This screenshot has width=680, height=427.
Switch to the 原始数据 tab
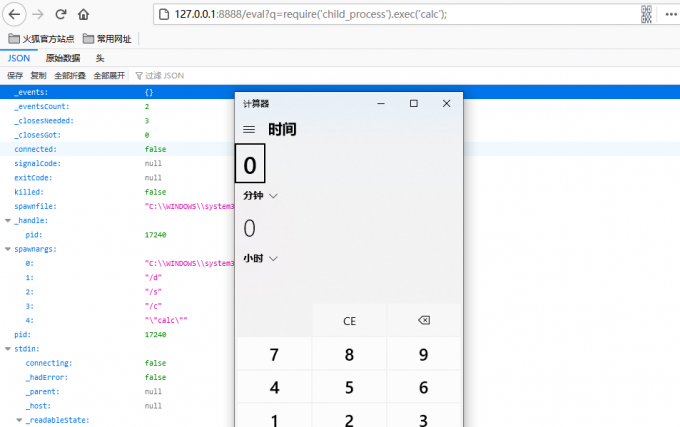tap(63, 58)
